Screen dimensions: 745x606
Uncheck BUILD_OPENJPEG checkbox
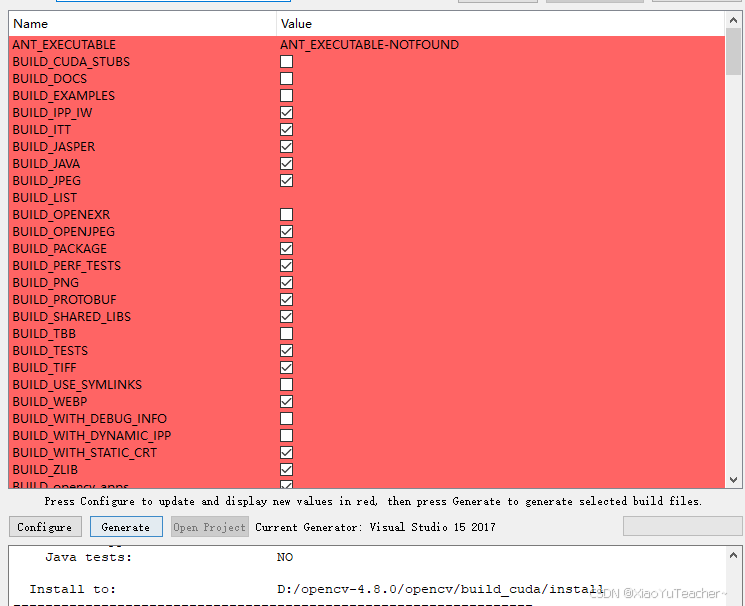click(x=287, y=232)
